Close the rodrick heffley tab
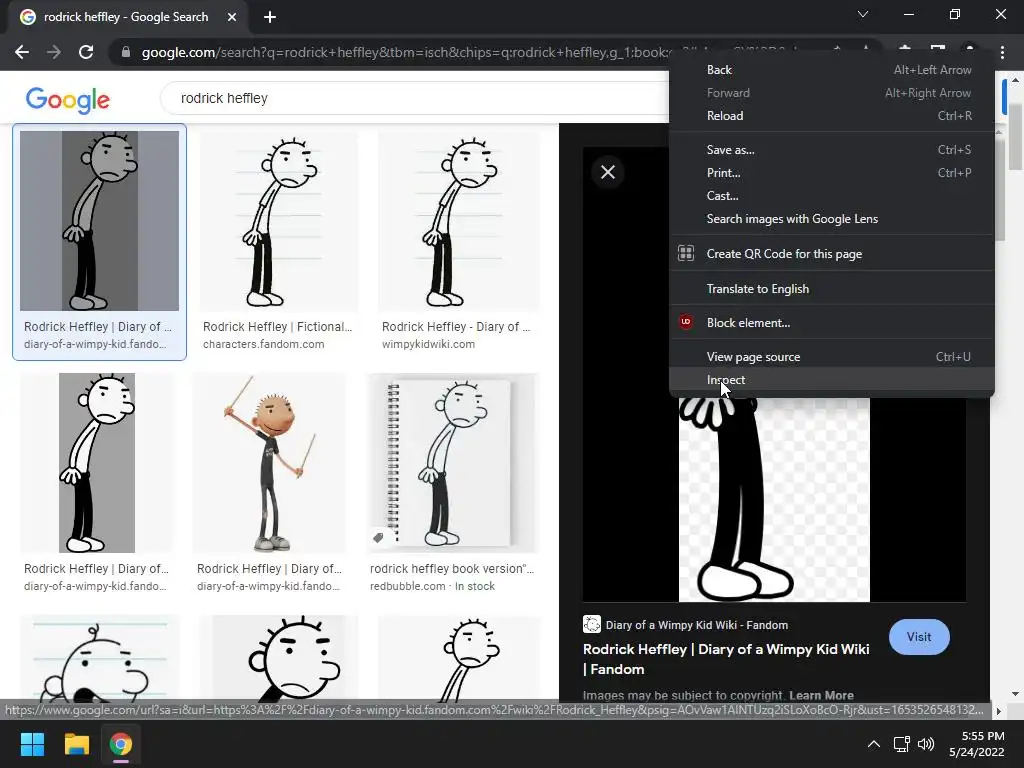The width and height of the screenshot is (1024, 768). pos(232,17)
